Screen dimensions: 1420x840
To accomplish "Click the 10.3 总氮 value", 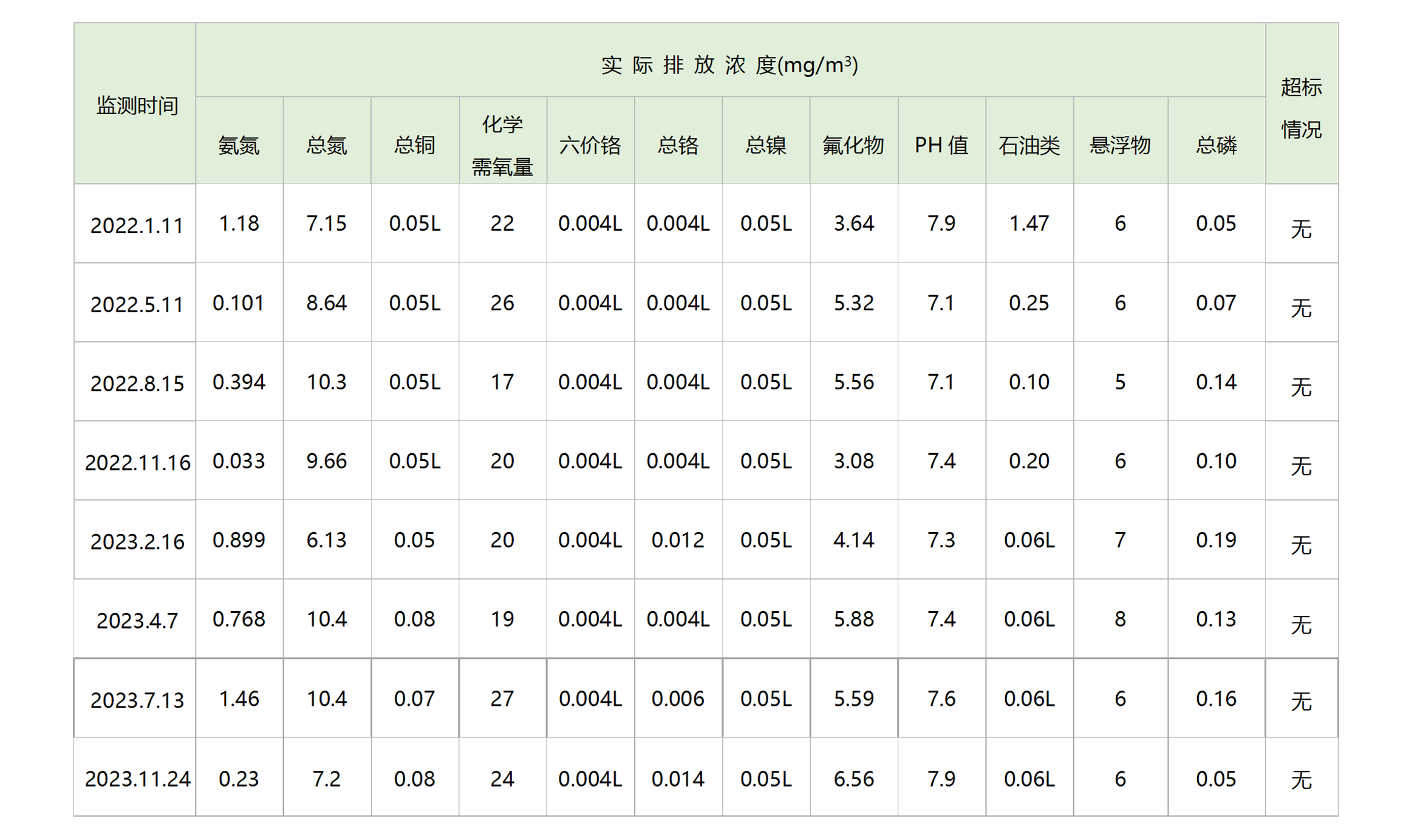I will click(326, 382).
